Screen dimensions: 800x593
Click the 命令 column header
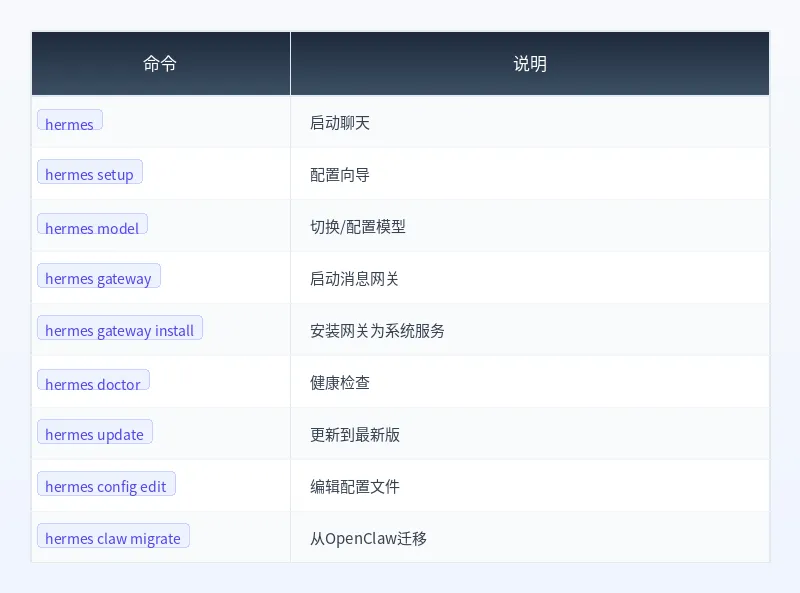coord(161,64)
